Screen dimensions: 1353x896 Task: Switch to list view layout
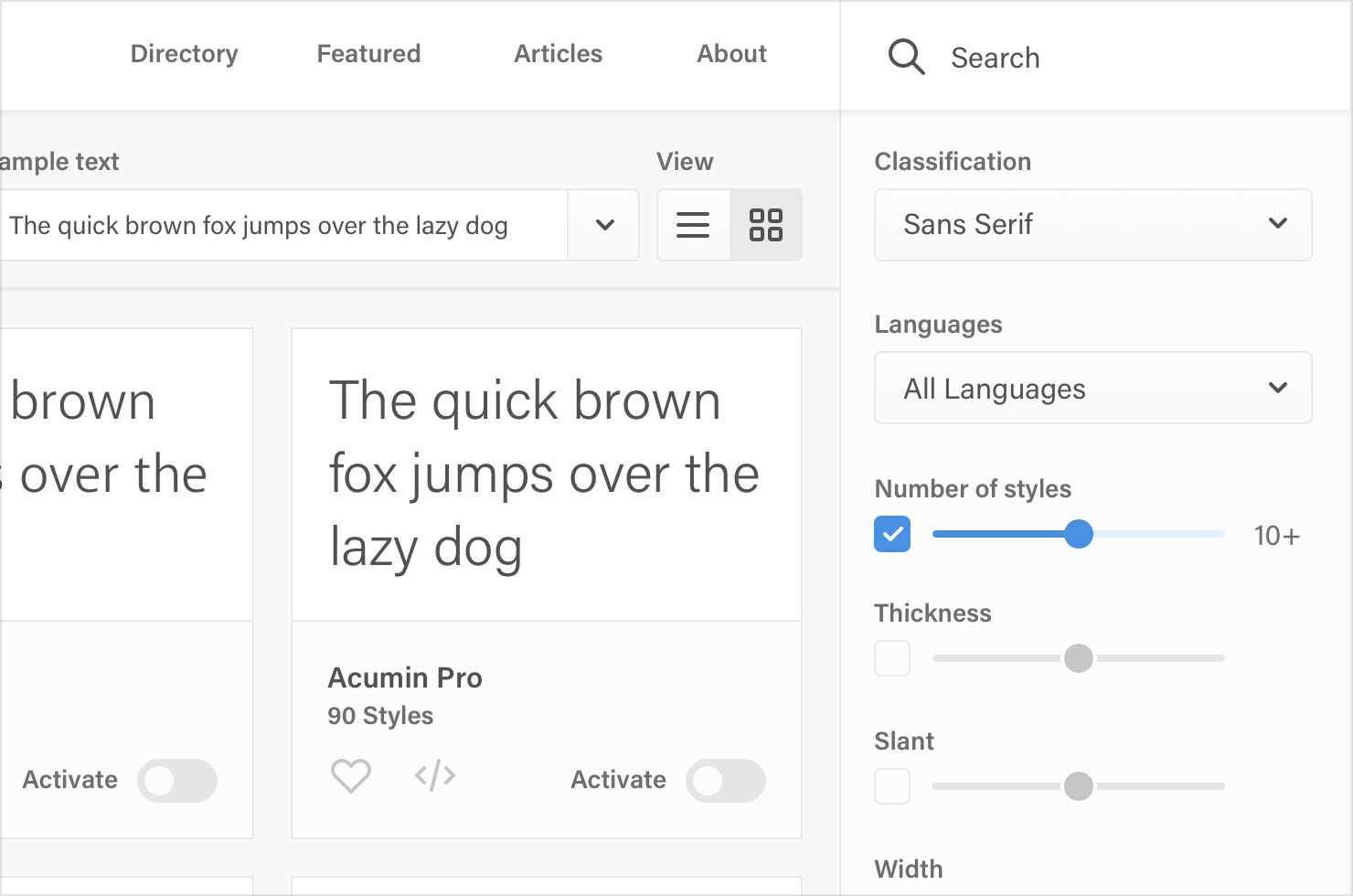(693, 225)
